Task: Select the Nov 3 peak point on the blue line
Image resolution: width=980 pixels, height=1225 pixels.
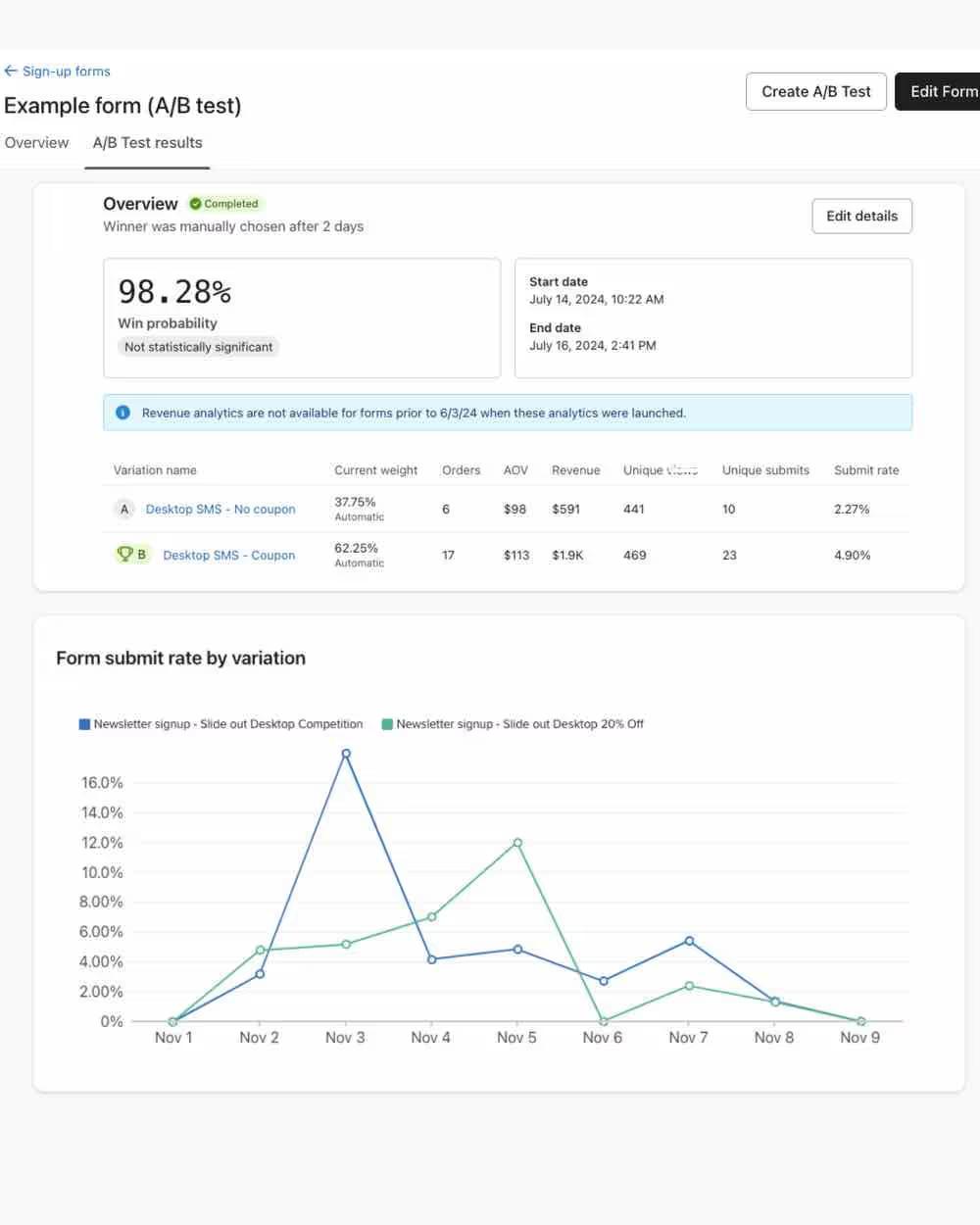Action: tap(345, 754)
